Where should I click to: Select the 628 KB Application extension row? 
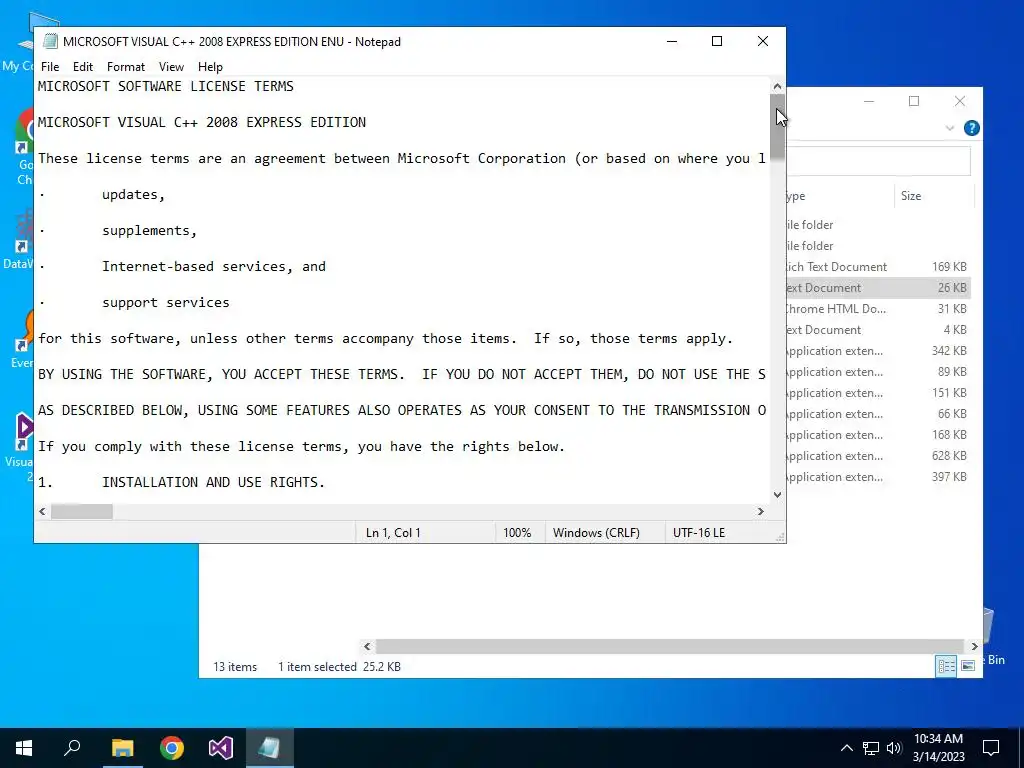coord(878,456)
